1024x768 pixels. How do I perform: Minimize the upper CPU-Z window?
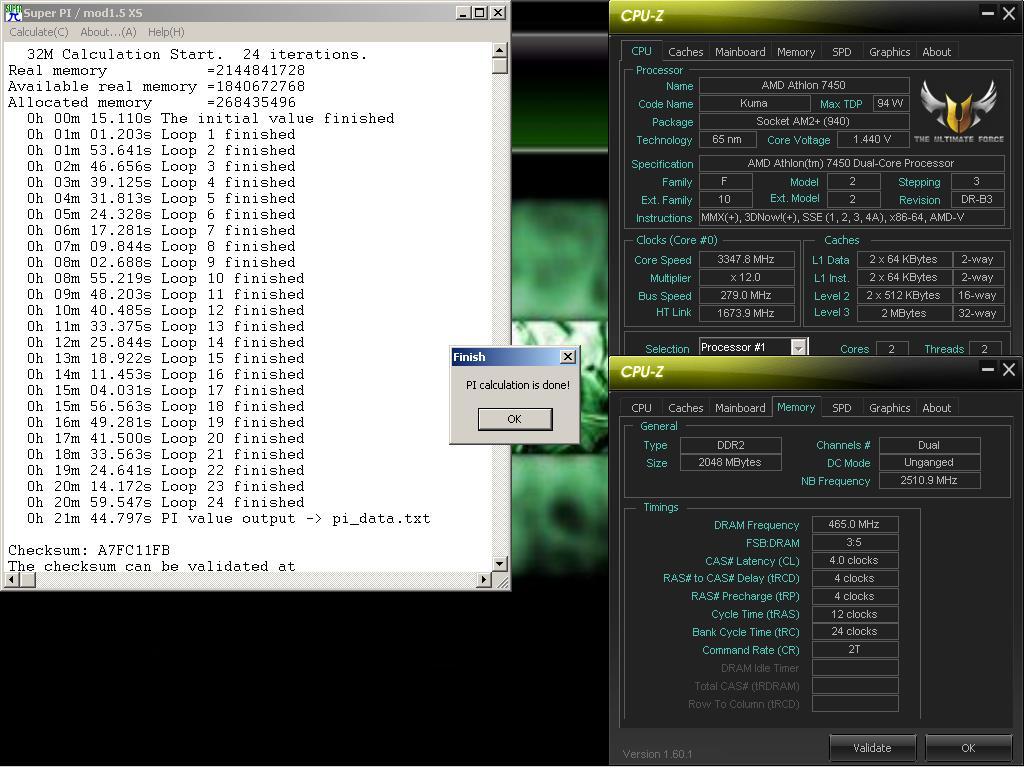click(x=987, y=14)
